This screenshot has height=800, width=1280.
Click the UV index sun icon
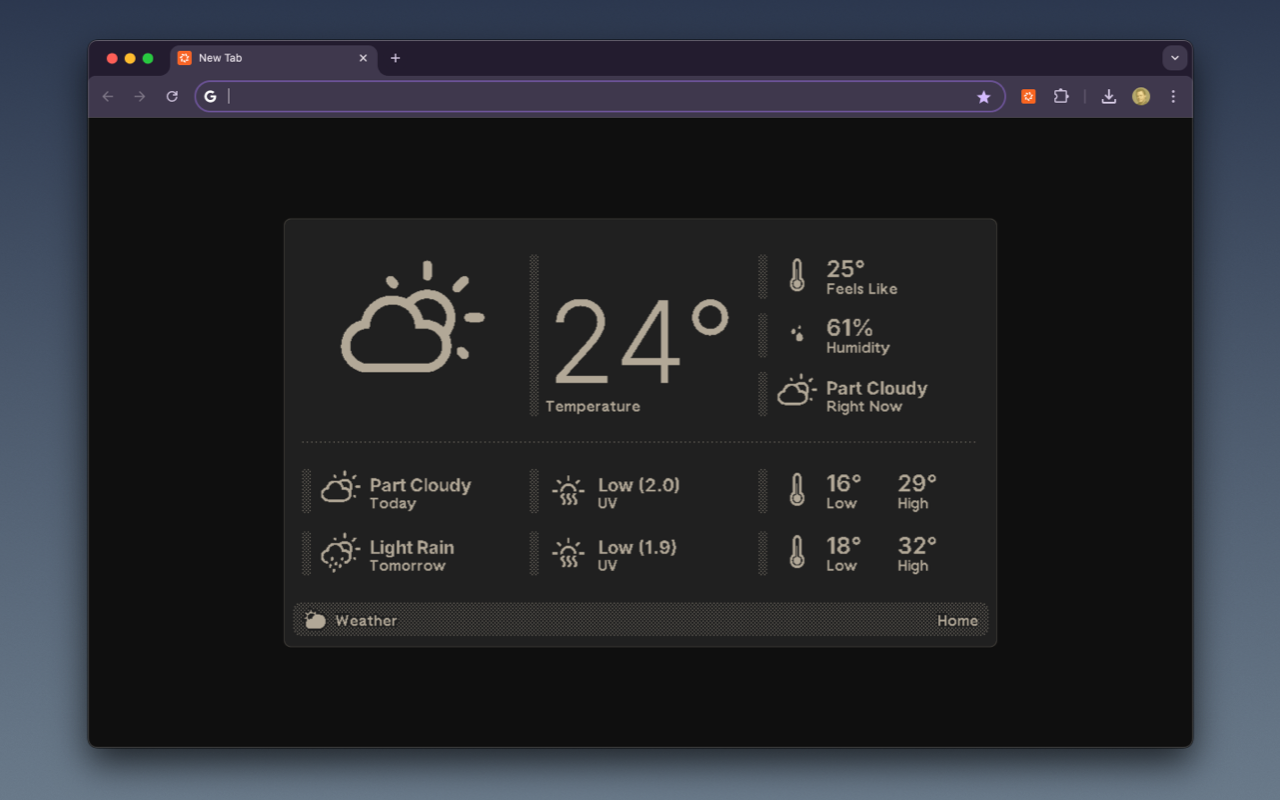(568, 491)
